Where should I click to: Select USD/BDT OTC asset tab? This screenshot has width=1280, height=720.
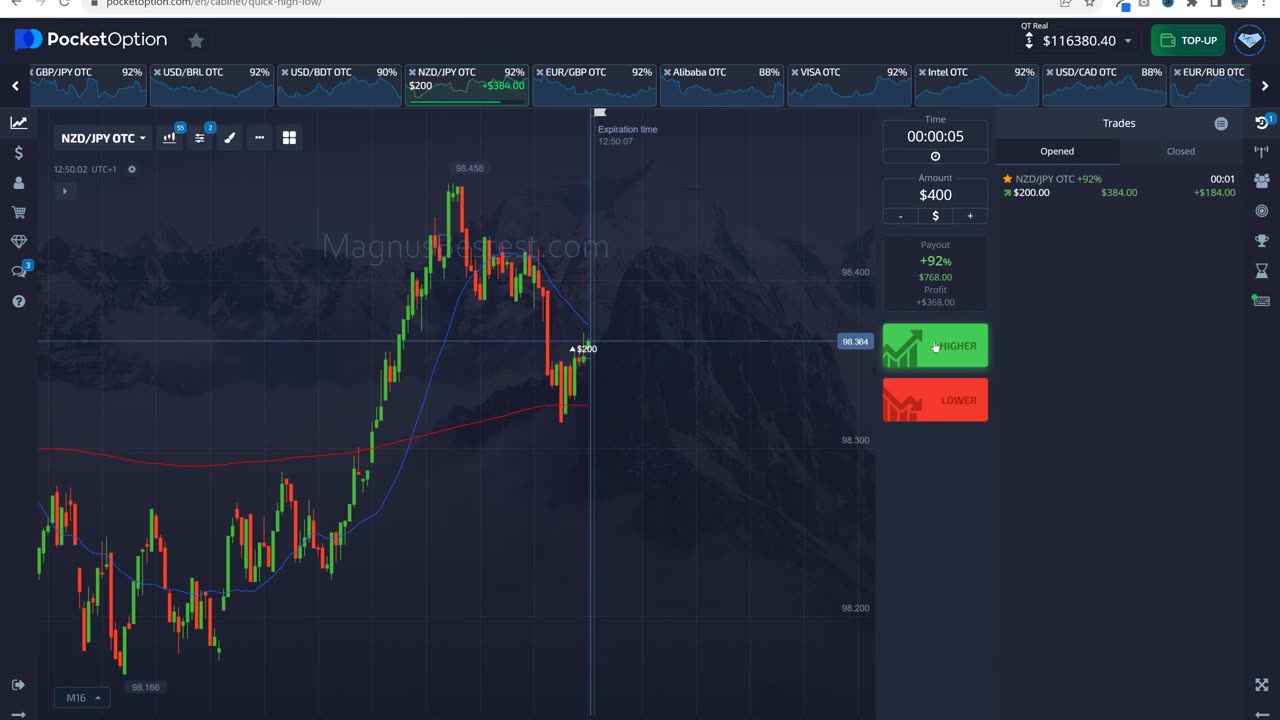pos(340,85)
